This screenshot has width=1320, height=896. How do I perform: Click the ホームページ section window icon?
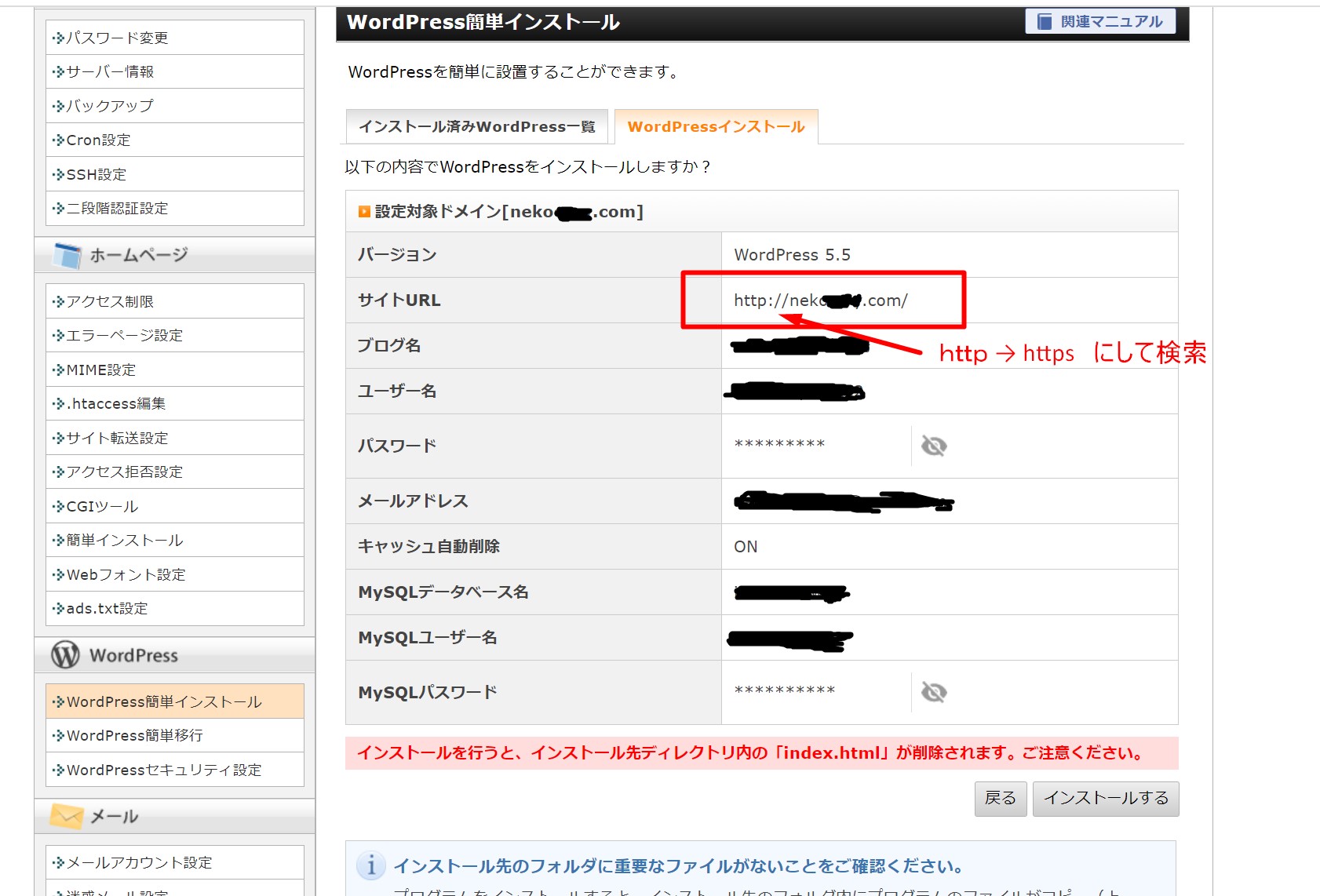67,255
